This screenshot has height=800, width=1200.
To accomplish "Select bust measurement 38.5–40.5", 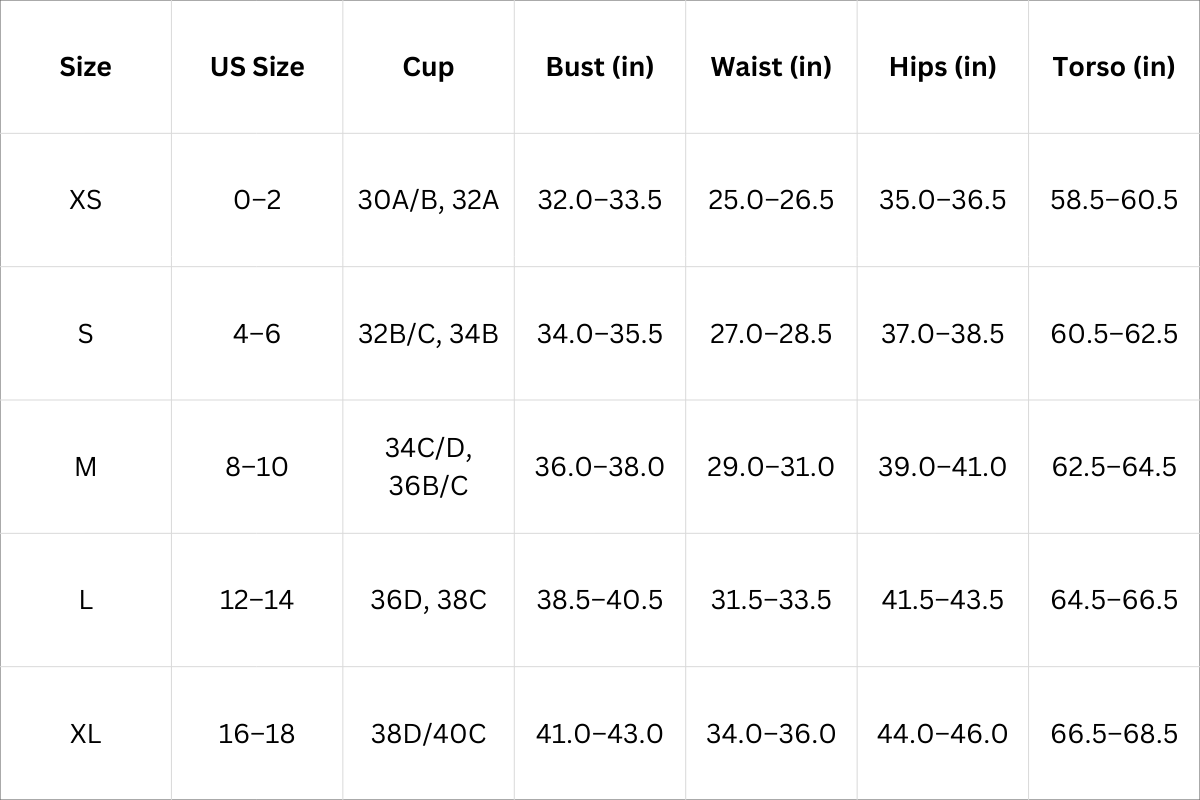I will point(600,600).
